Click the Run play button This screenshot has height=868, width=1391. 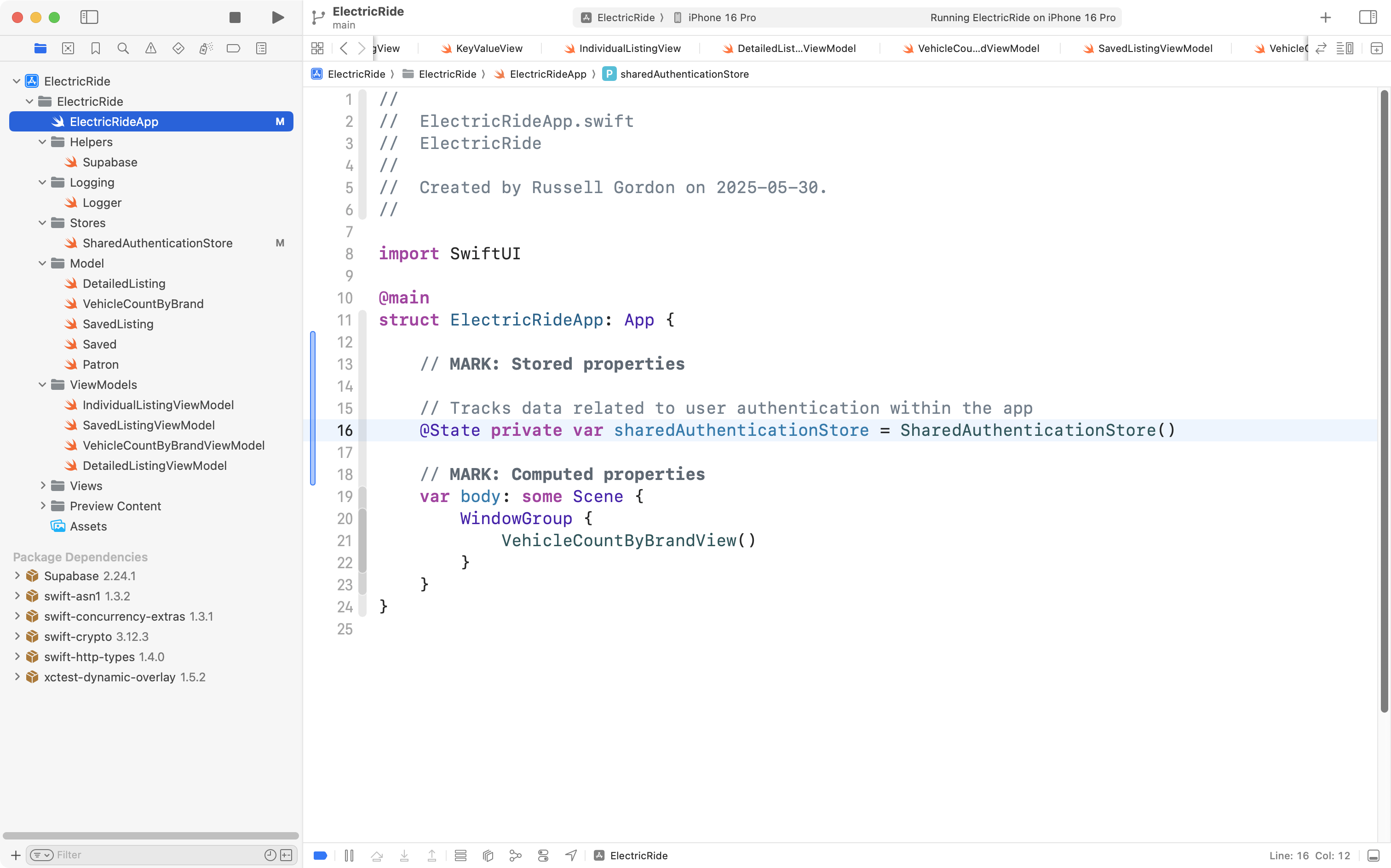pos(277,17)
